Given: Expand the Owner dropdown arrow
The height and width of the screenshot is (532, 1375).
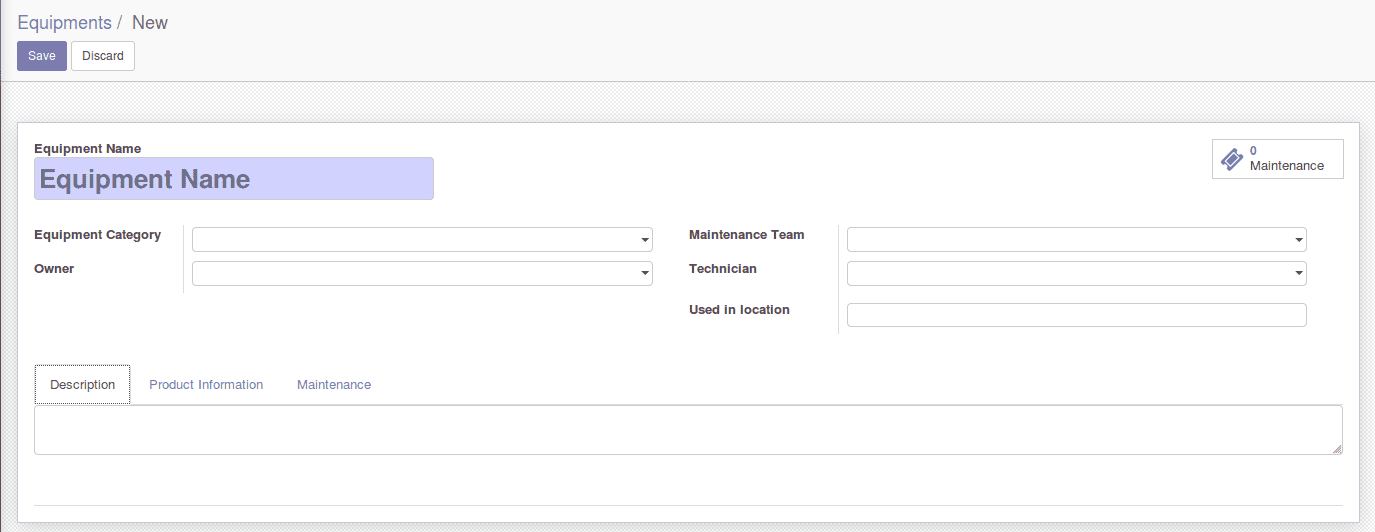Looking at the screenshot, I should click(x=645, y=274).
